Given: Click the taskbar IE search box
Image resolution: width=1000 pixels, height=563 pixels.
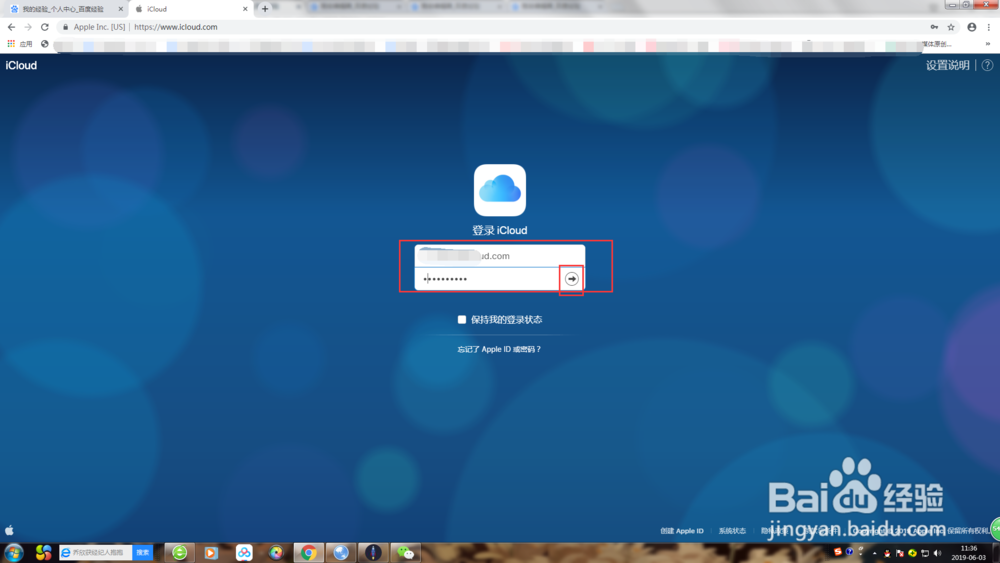Looking at the screenshot, I should click(96, 552).
